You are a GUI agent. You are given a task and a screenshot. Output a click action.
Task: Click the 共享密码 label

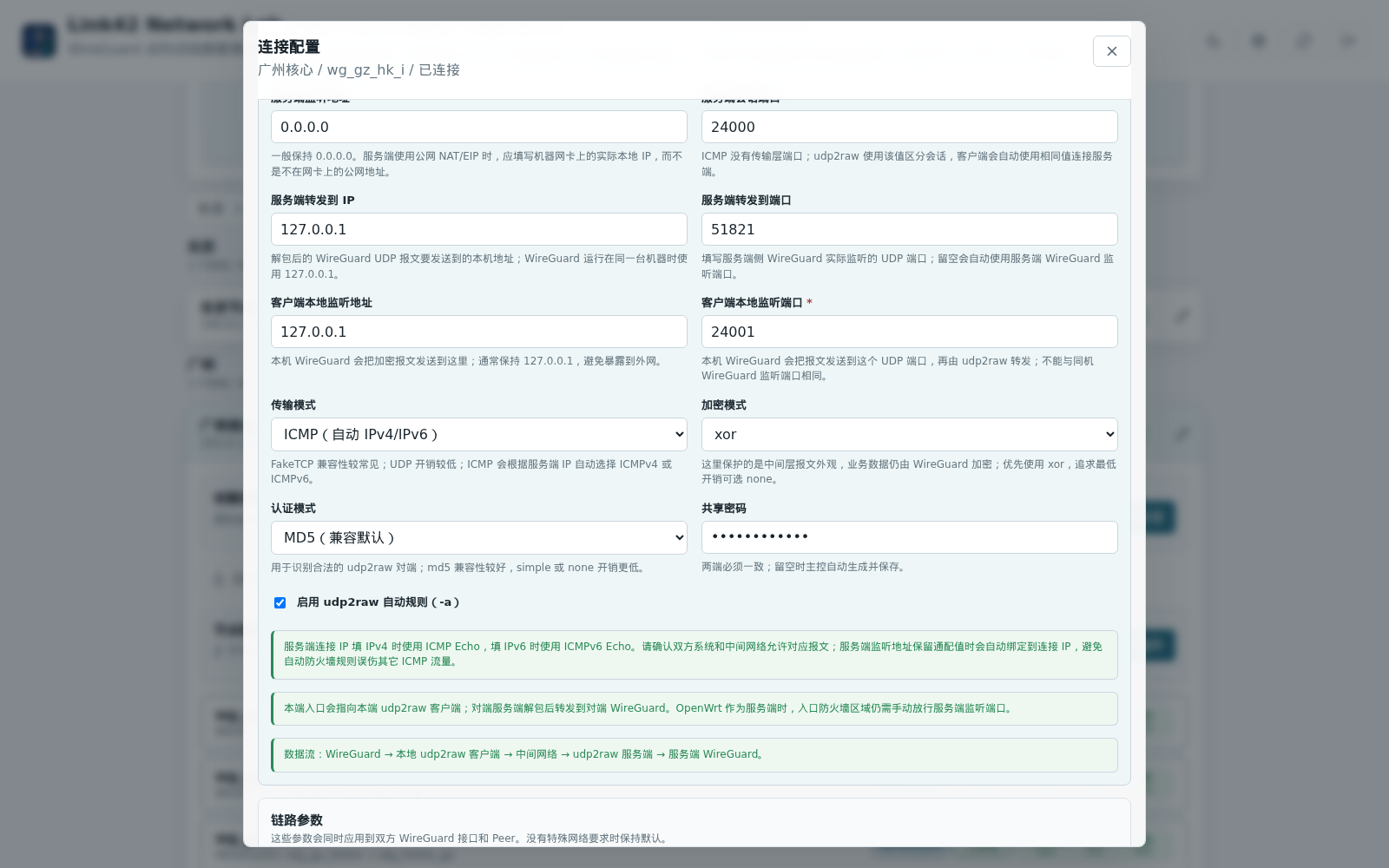[724, 509]
